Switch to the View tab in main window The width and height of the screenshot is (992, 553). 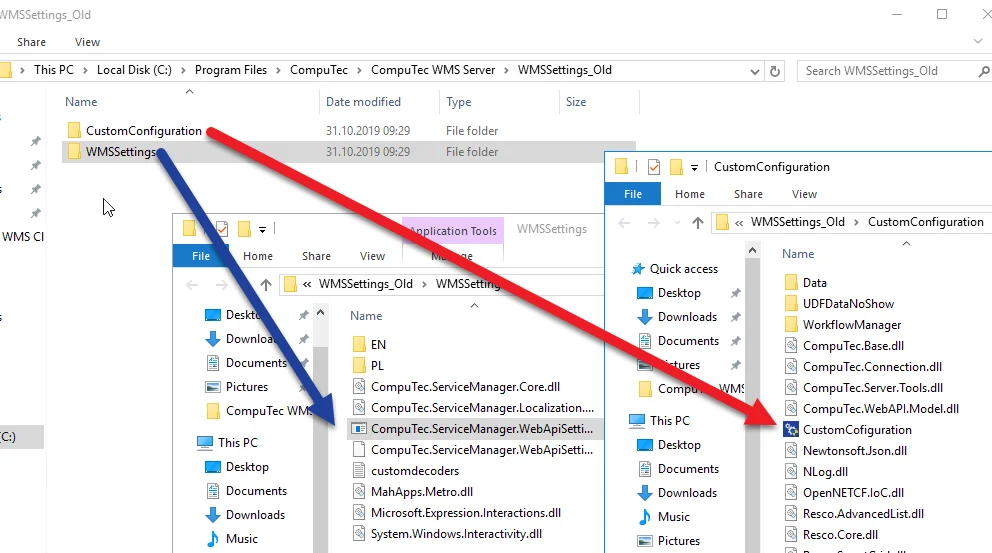pyautogui.click(x=87, y=42)
